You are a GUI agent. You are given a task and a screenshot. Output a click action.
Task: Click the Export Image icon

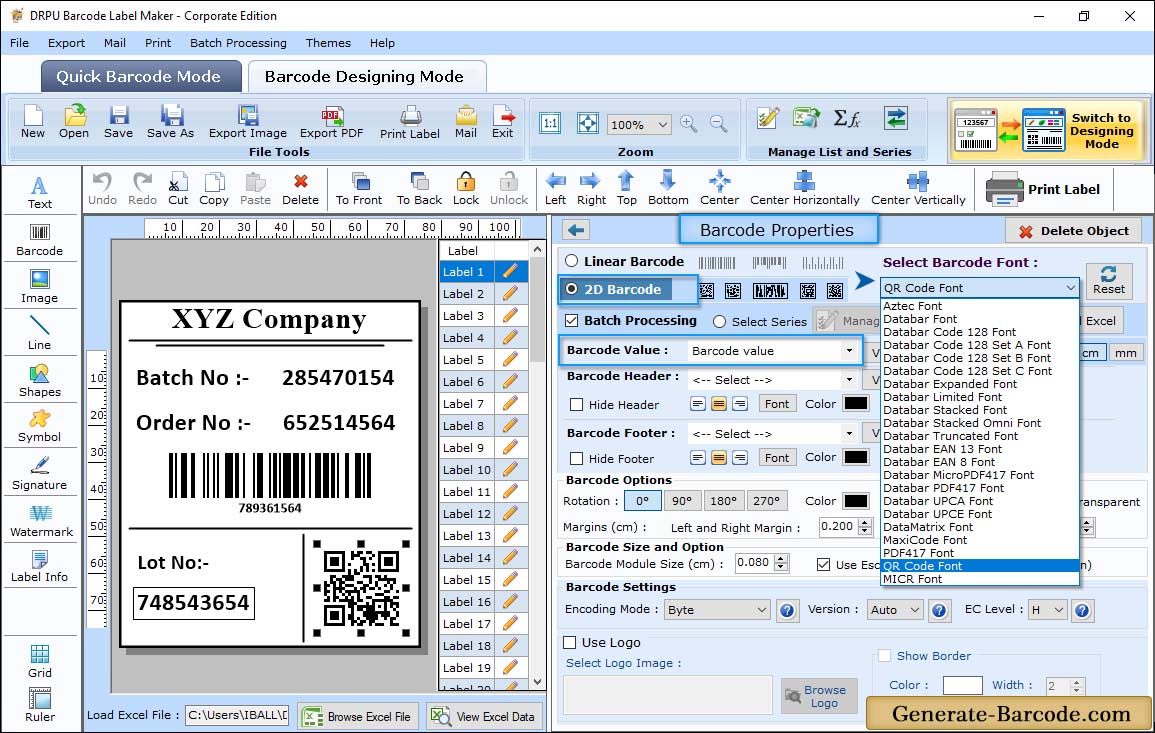pos(248,122)
